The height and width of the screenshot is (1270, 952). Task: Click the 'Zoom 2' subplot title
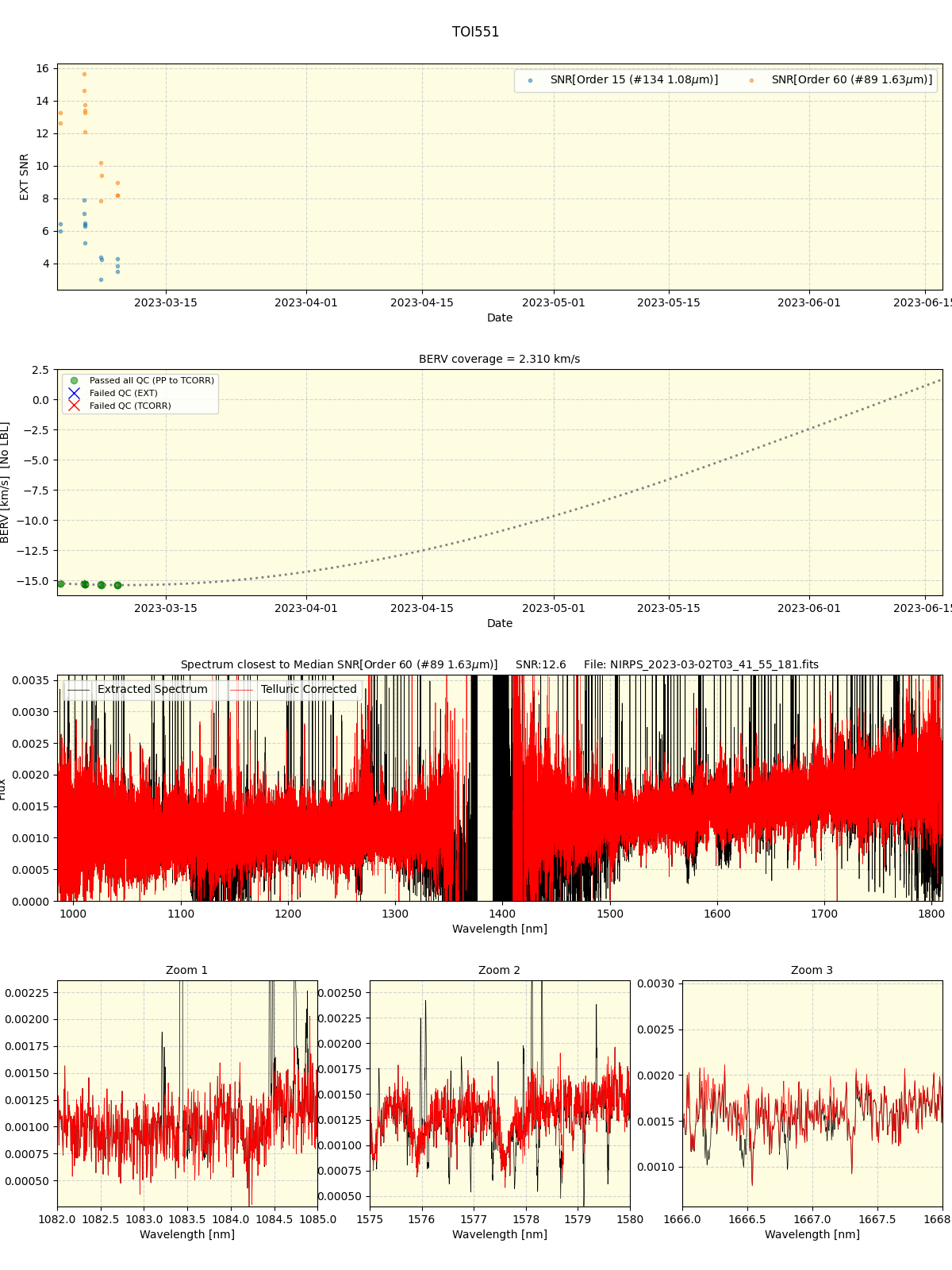[499, 970]
